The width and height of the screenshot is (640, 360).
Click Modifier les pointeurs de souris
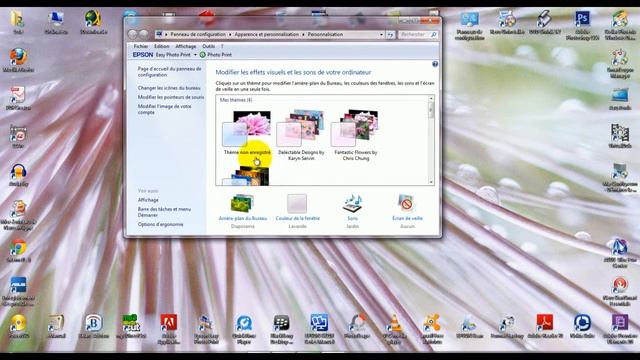(x=171, y=97)
